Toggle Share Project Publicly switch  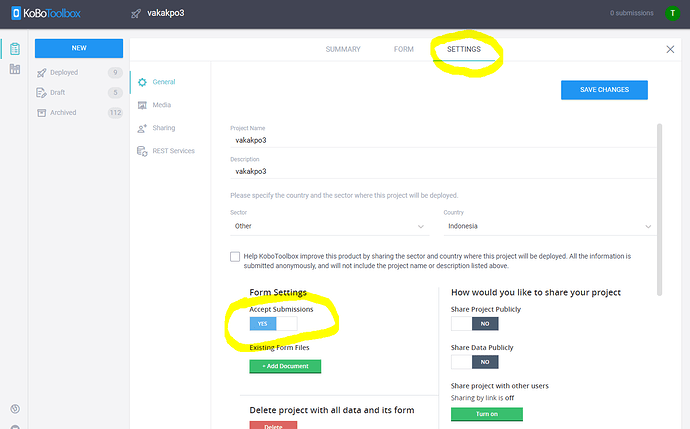point(475,324)
